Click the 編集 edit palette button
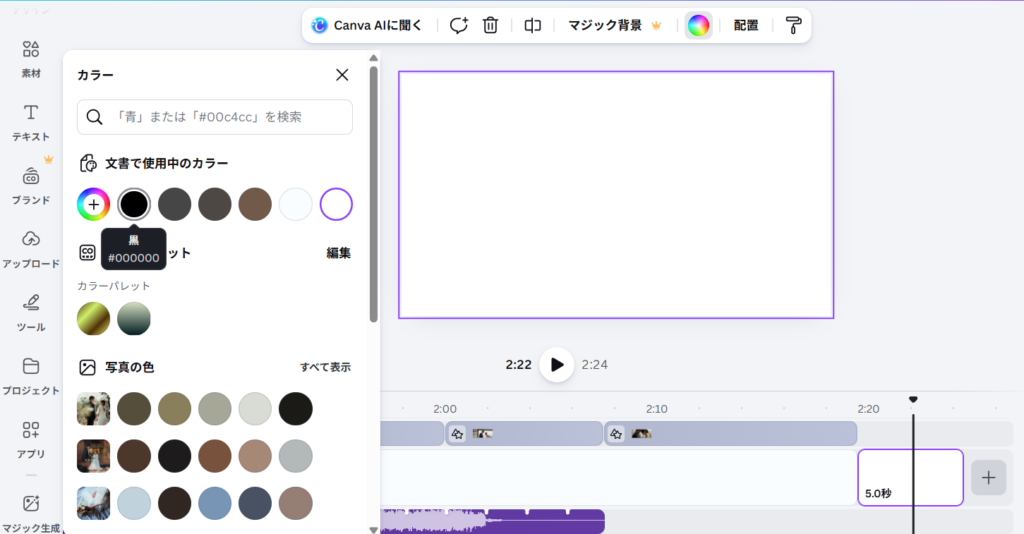 pyautogui.click(x=338, y=253)
